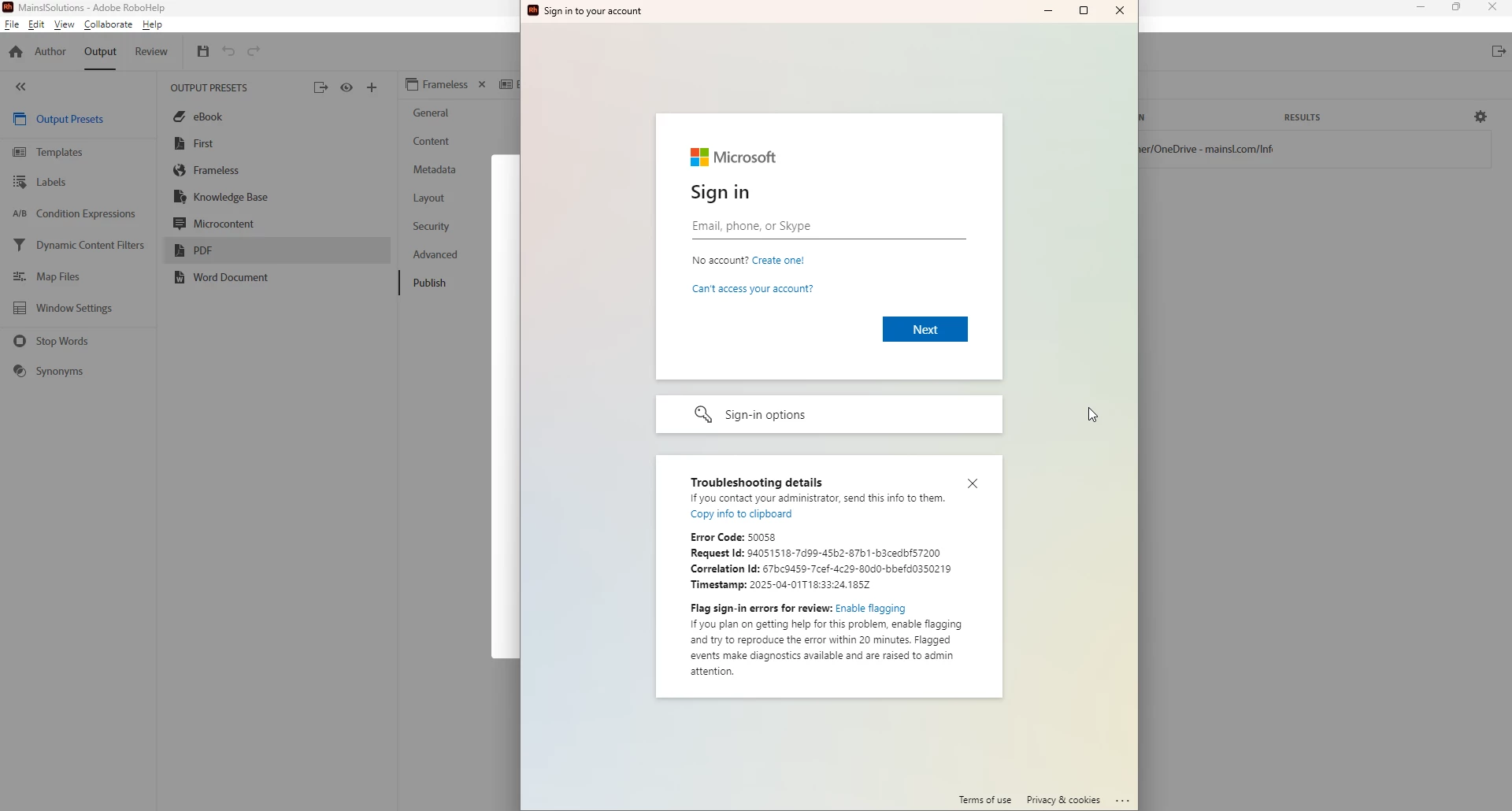Viewport: 1512px width, 811px height.
Task: Click the Results column header
Action: [x=1303, y=117]
